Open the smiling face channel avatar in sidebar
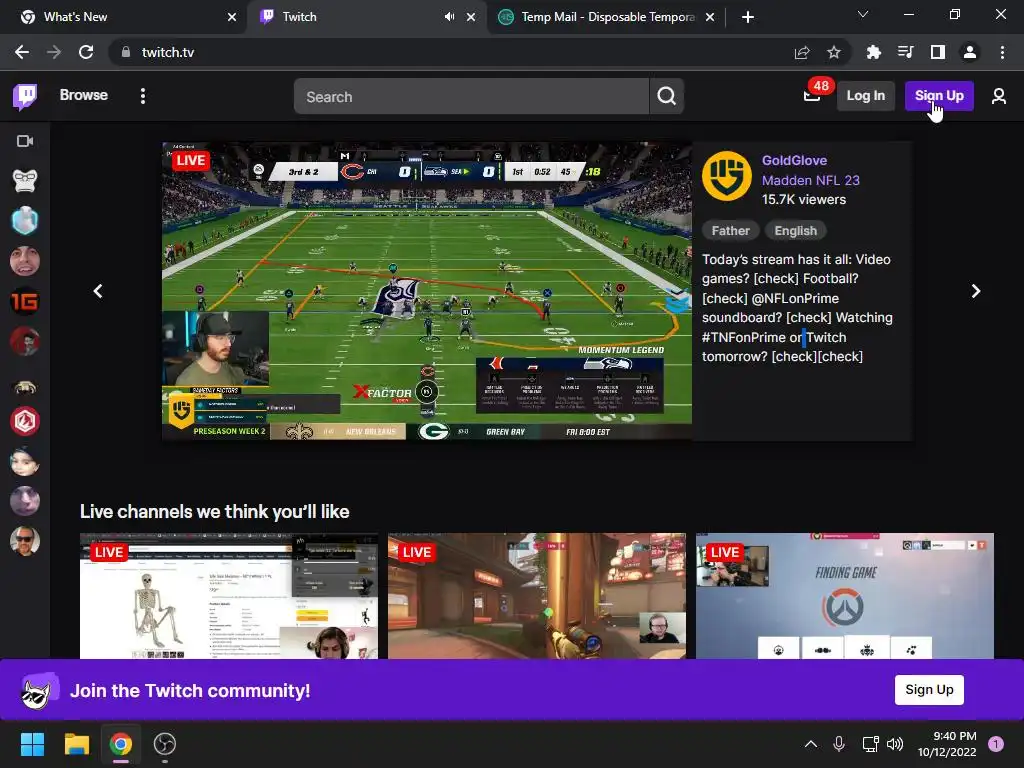Screen dimensions: 1024x768 coord(25,261)
